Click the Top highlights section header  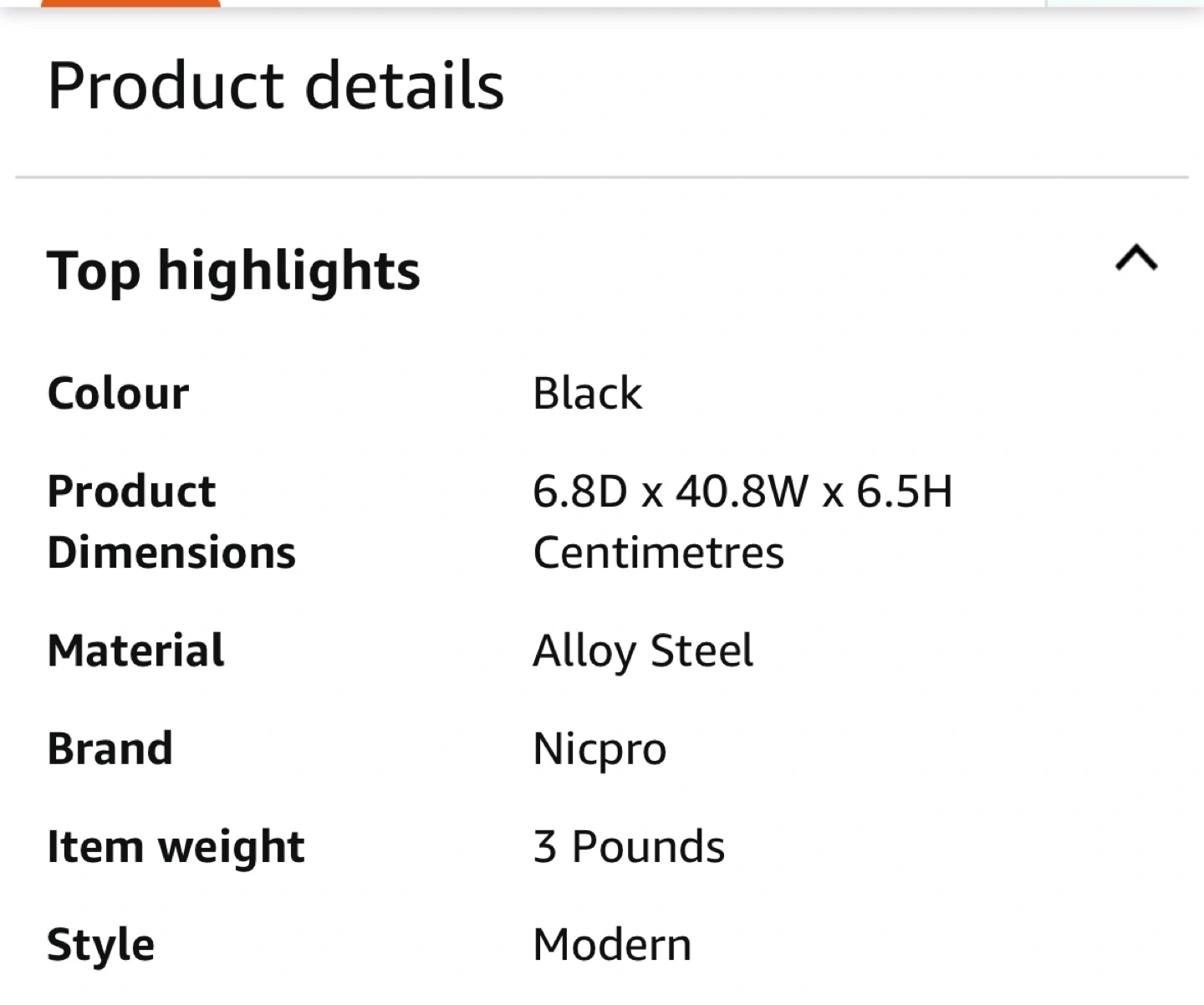pyautogui.click(x=233, y=271)
